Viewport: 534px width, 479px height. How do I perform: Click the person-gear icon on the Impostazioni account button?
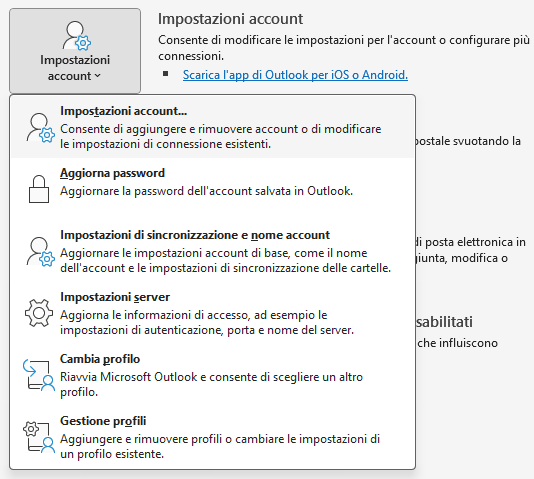(76, 35)
